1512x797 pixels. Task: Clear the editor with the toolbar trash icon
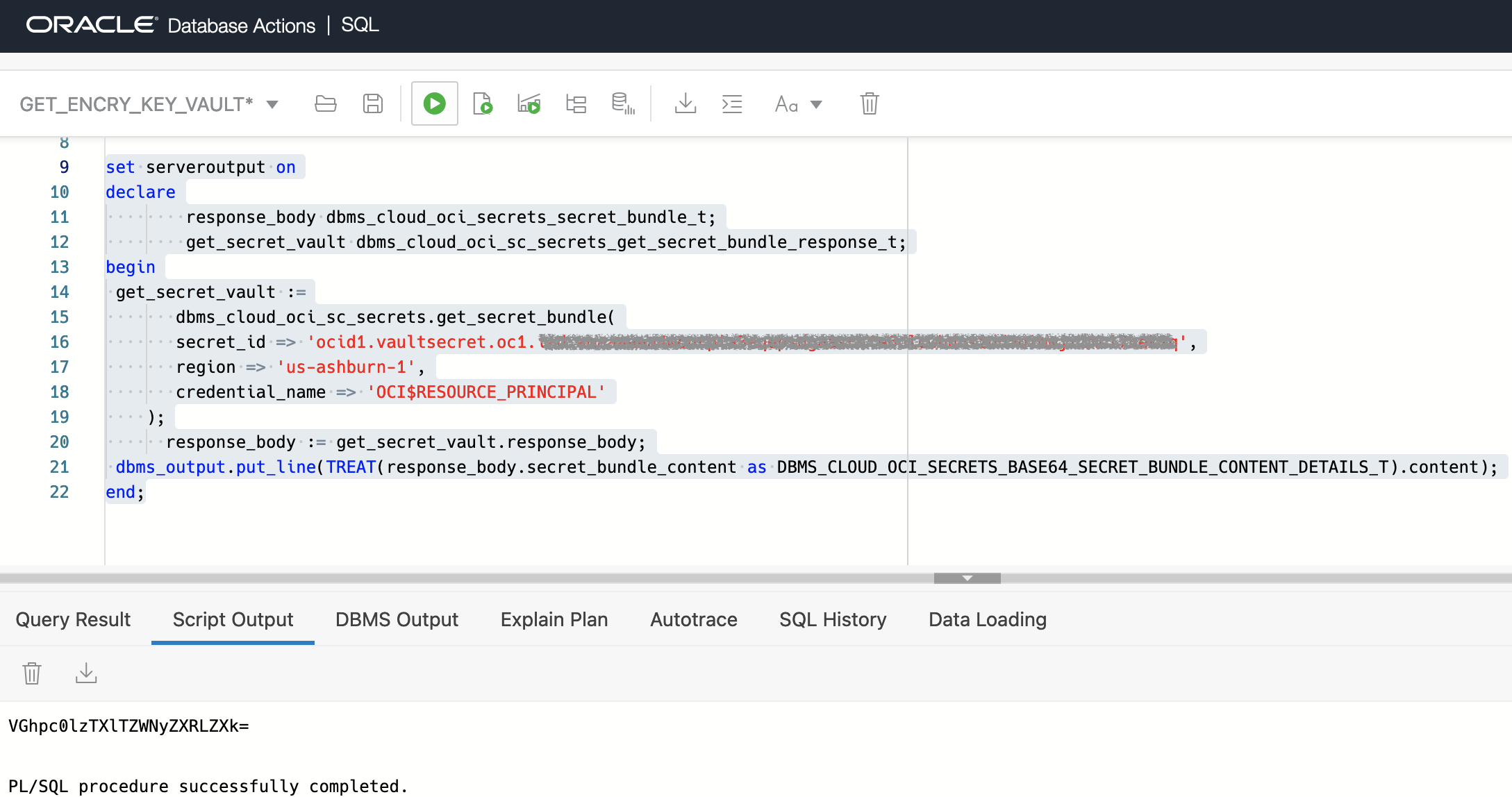(869, 104)
